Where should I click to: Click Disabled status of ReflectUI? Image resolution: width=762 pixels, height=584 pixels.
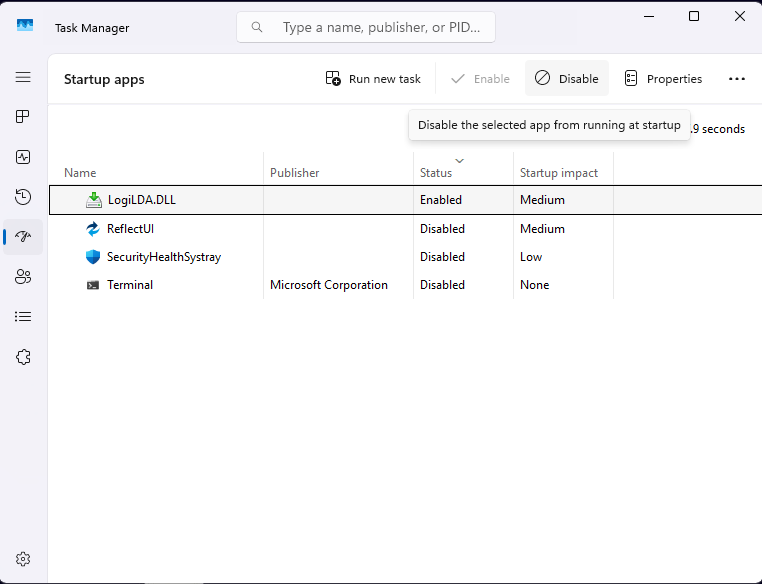[x=442, y=229]
